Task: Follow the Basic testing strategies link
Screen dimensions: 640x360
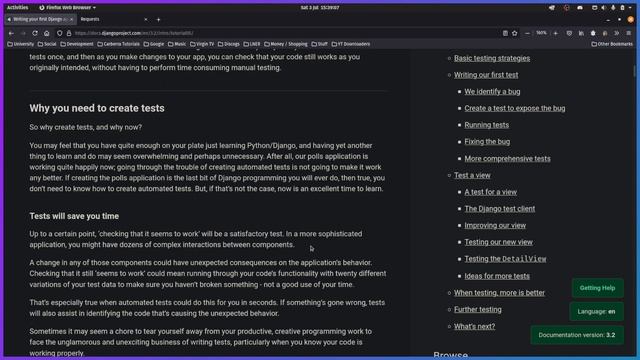Action: tap(492, 58)
